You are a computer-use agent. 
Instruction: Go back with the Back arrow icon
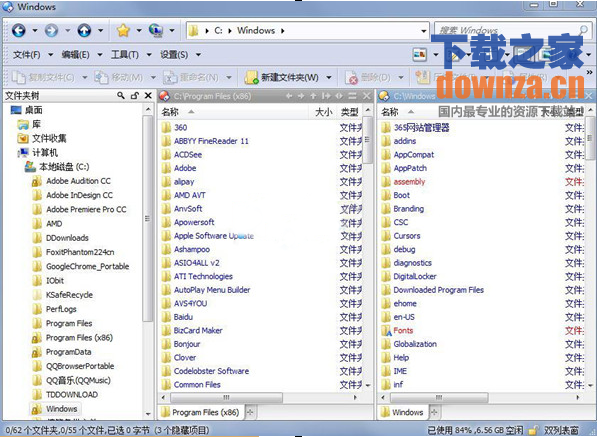coord(18,30)
